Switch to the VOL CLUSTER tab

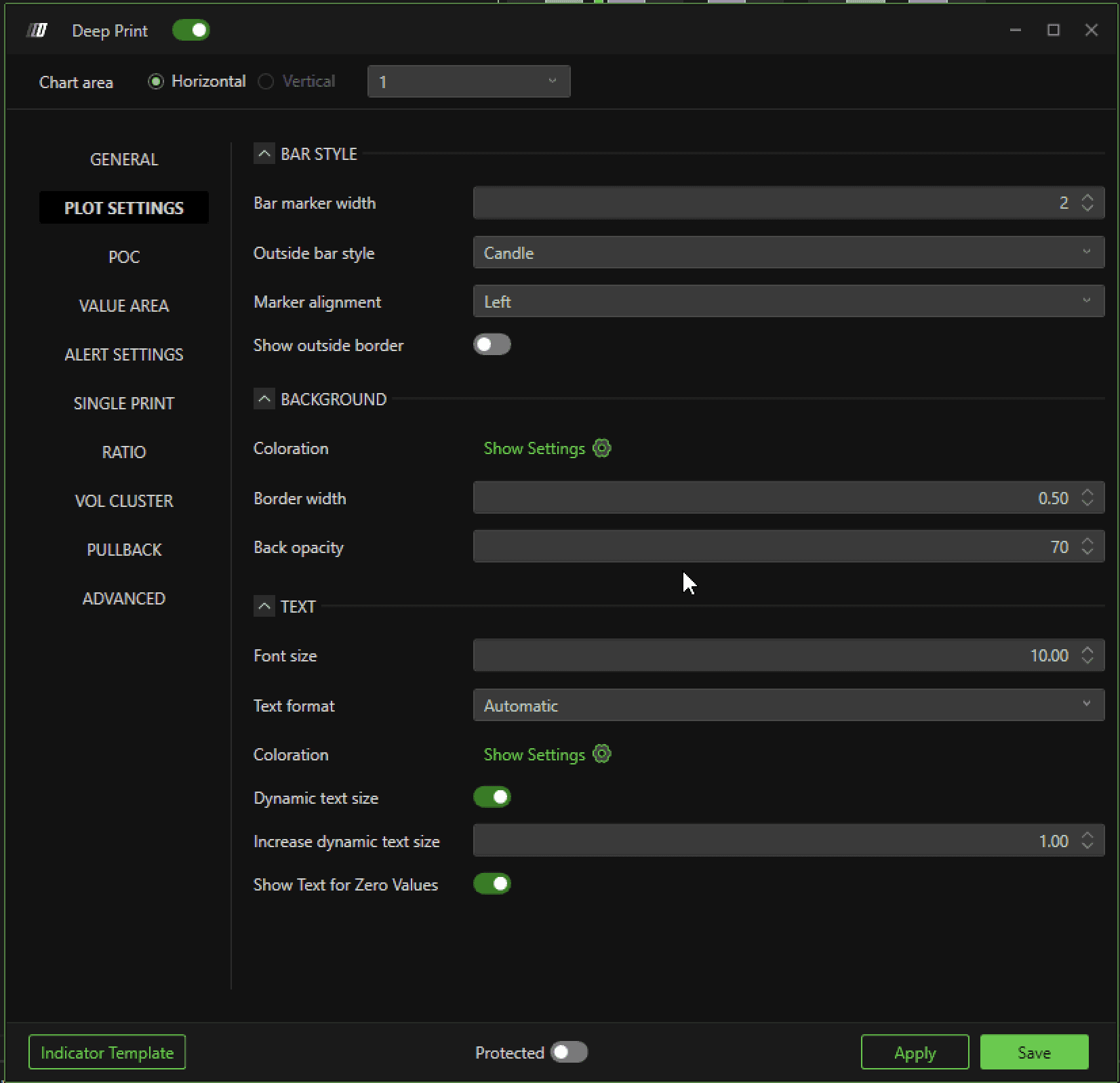click(124, 501)
